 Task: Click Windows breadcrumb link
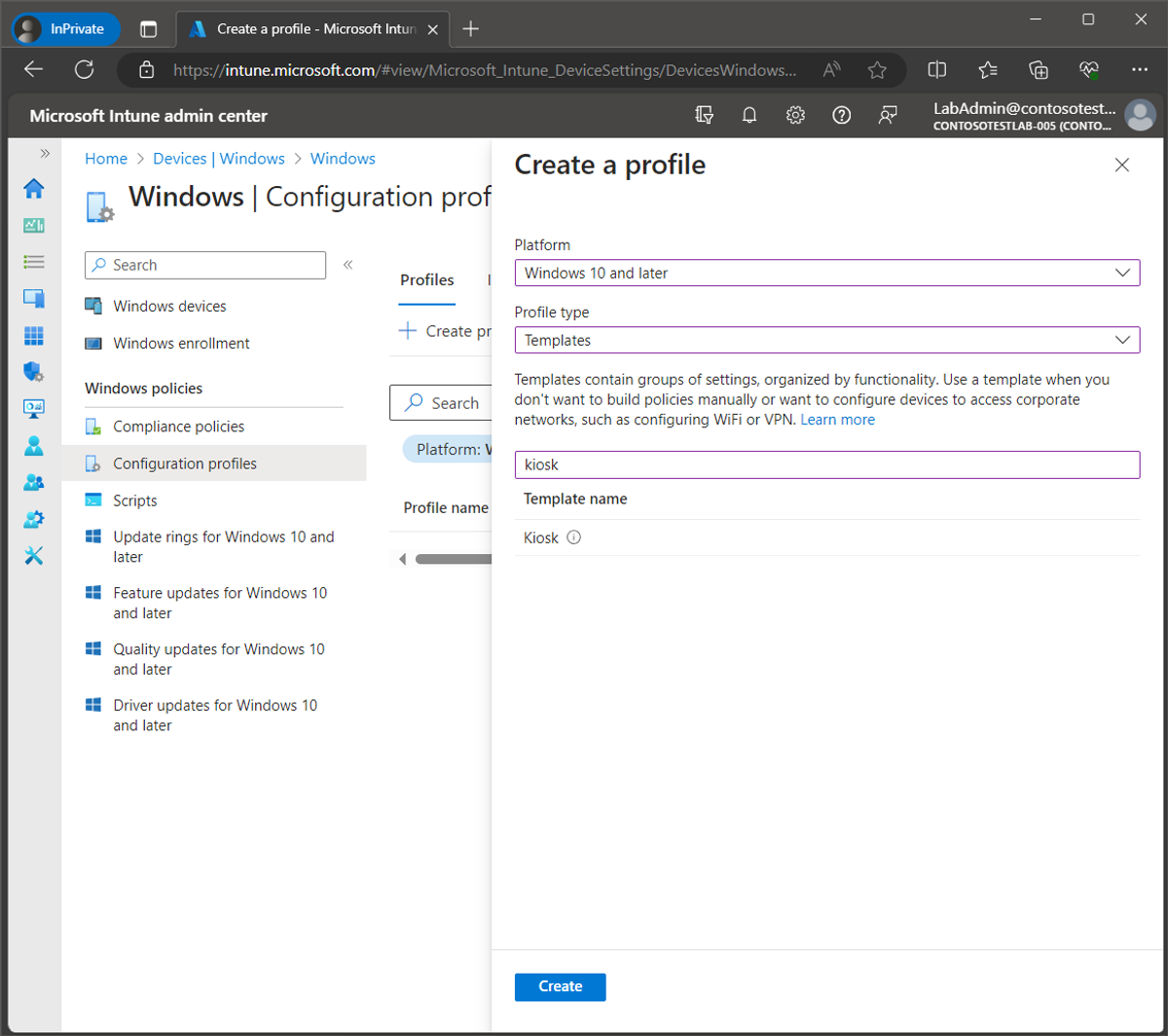tap(343, 159)
